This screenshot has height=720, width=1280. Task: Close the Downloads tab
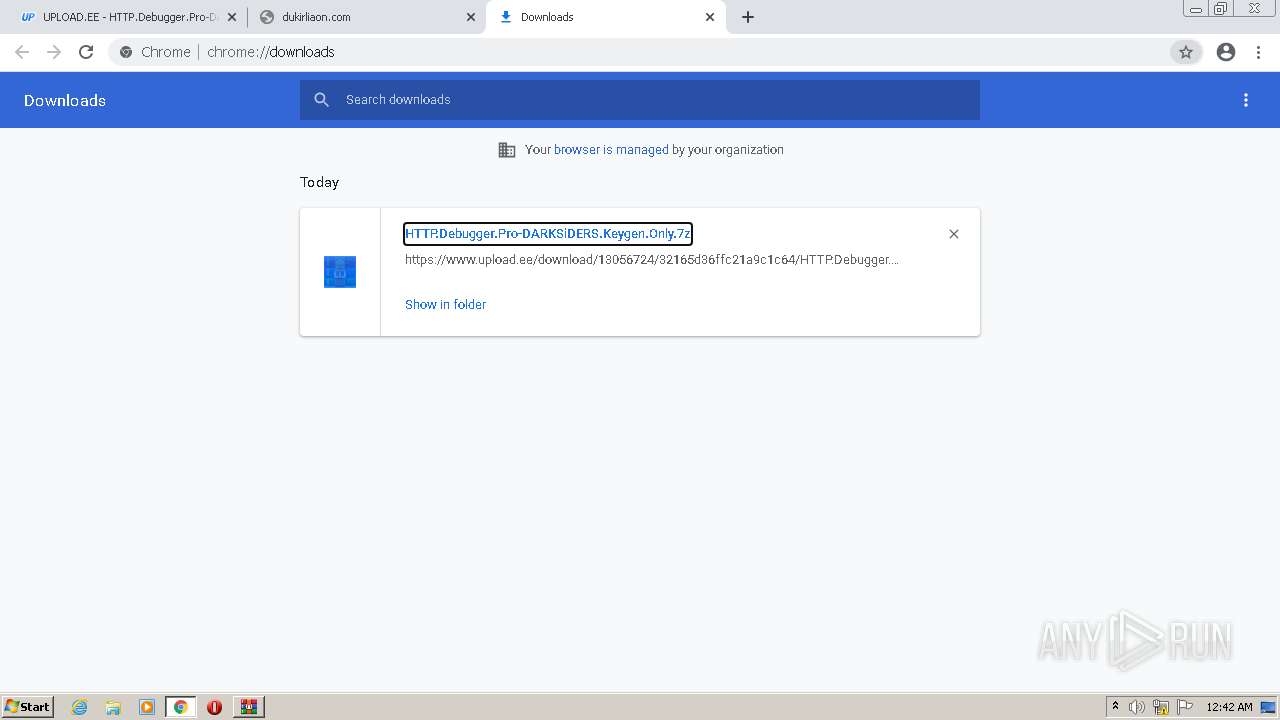[x=710, y=17]
